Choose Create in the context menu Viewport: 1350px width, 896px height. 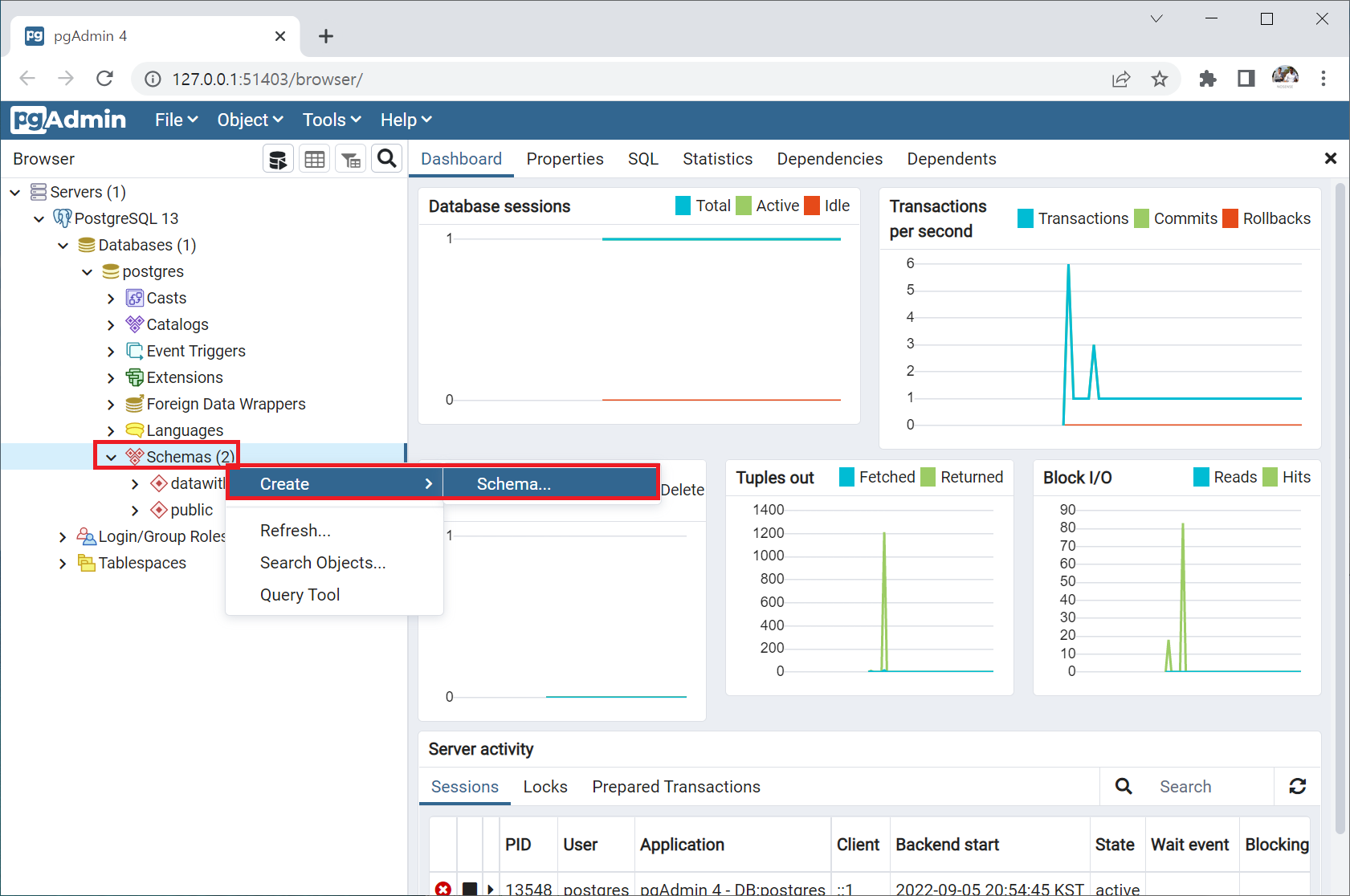click(x=335, y=484)
